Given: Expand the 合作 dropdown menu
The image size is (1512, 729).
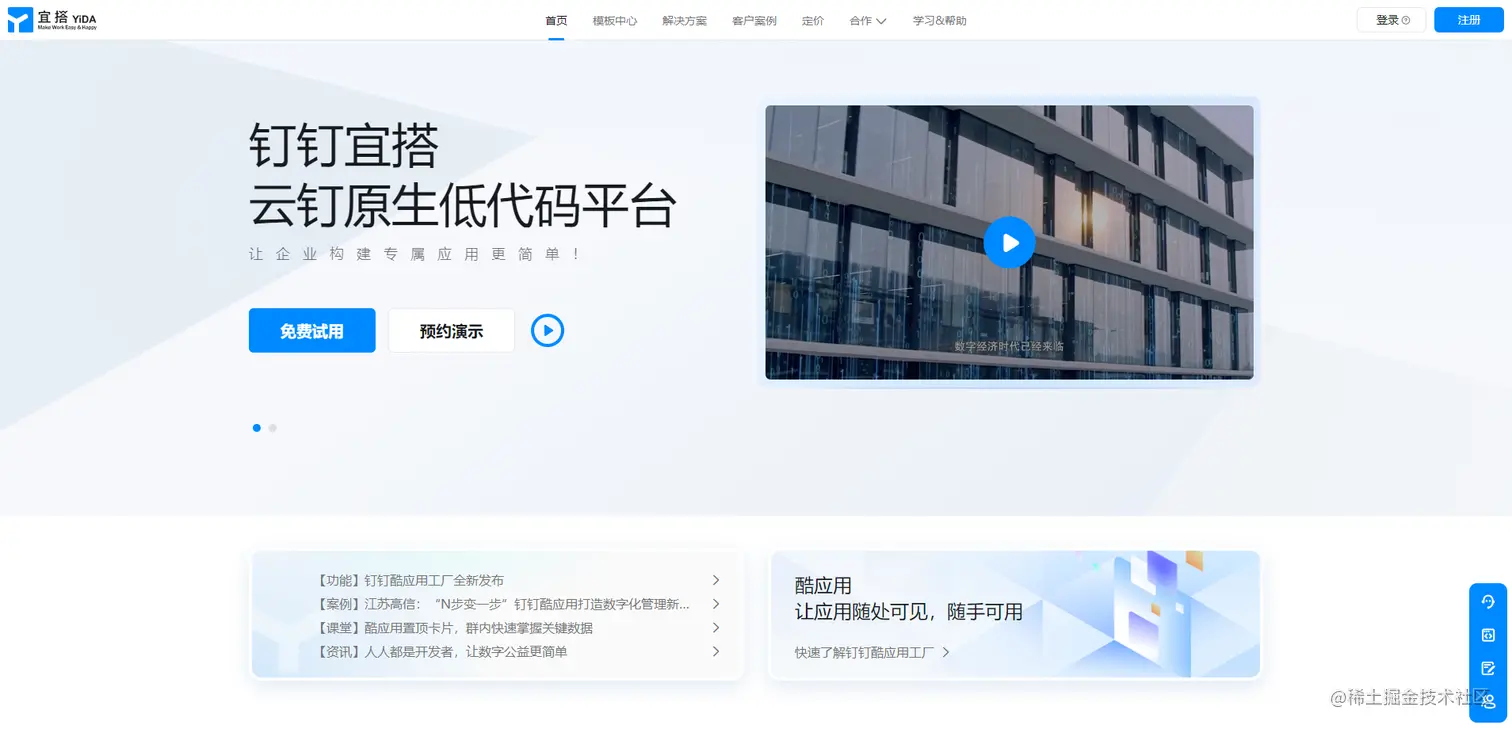Looking at the screenshot, I should [x=868, y=21].
